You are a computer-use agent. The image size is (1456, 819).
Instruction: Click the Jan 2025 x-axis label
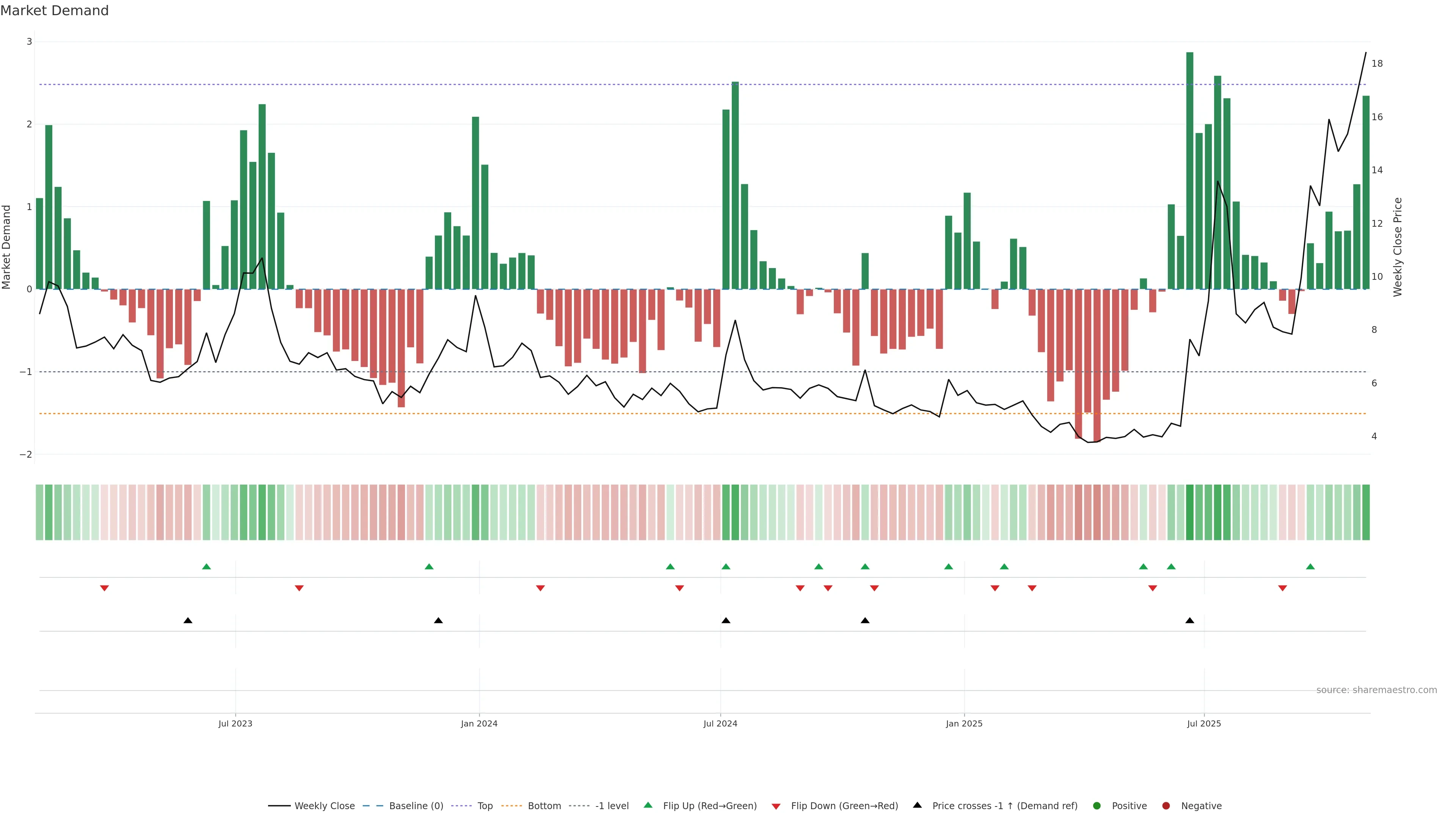964,723
